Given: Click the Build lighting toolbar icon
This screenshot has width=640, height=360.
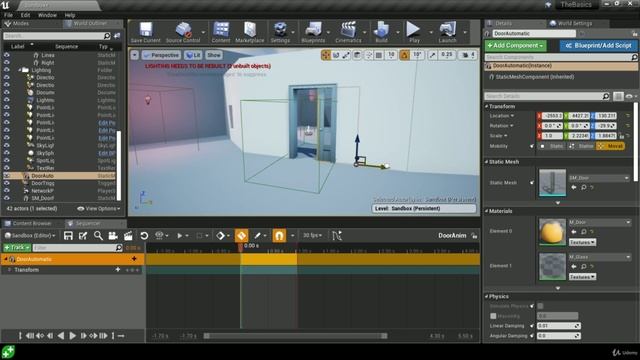Looking at the screenshot, I should pyautogui.click(x=381, y=32).
